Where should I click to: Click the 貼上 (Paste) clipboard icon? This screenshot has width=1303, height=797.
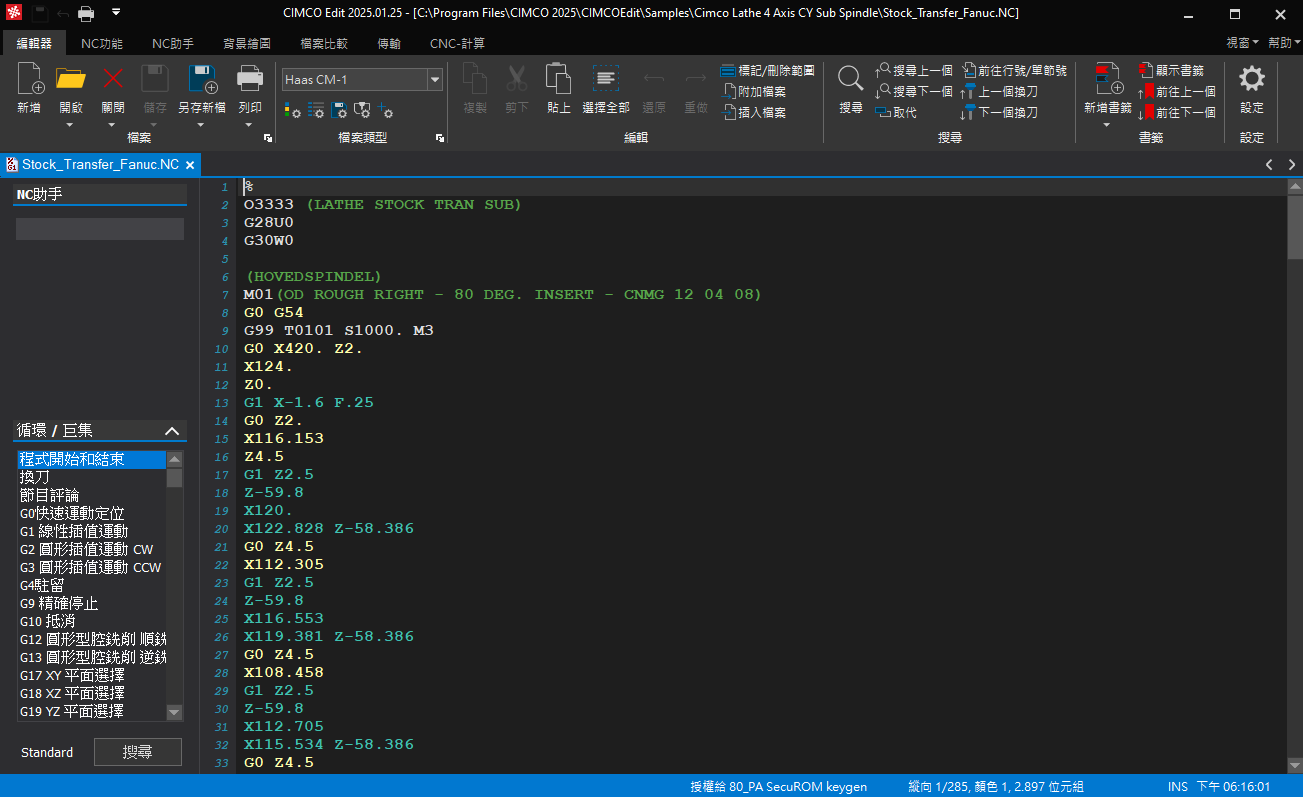point(558,80)
